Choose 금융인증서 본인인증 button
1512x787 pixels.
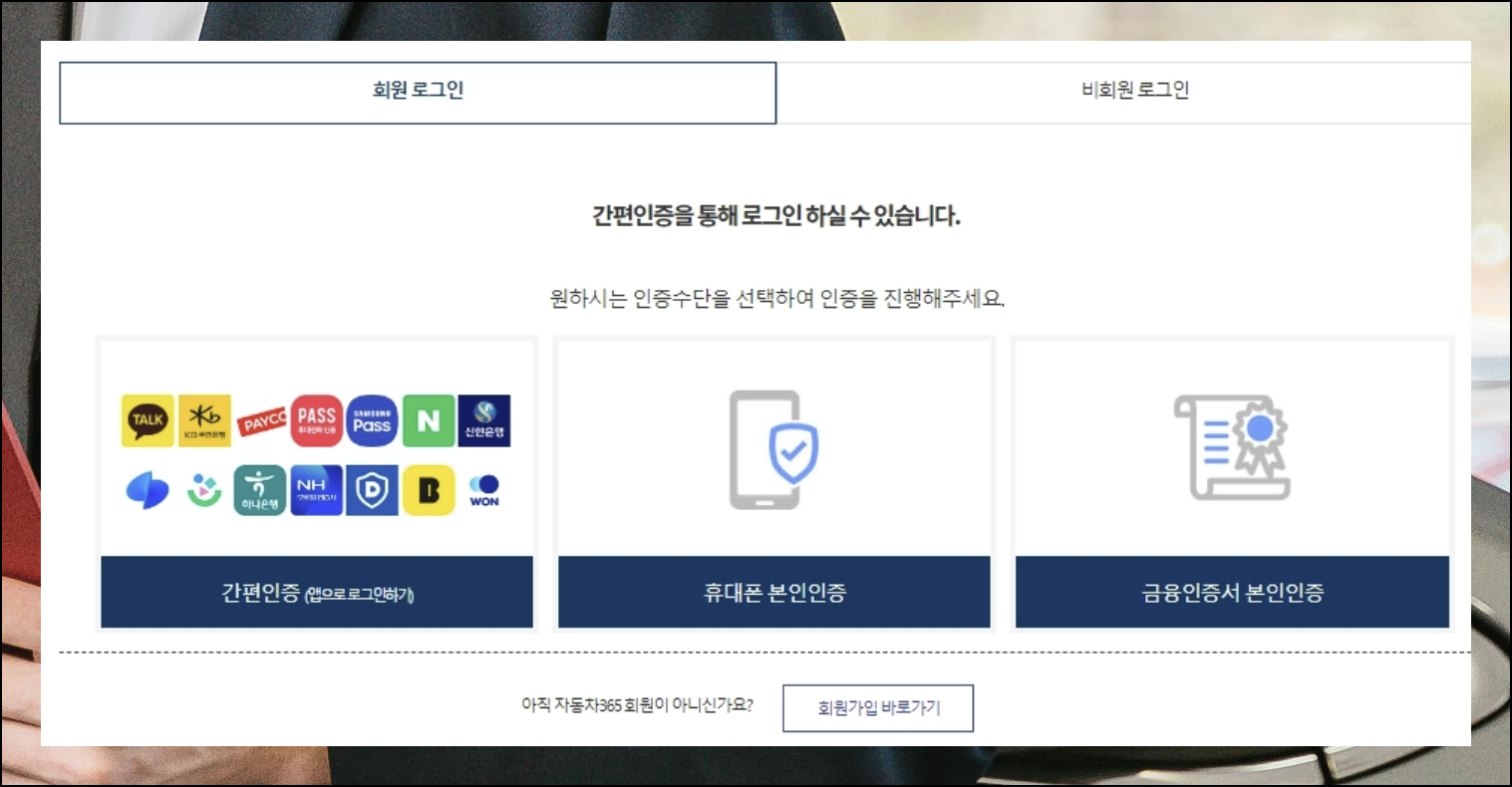point(1232,592)
